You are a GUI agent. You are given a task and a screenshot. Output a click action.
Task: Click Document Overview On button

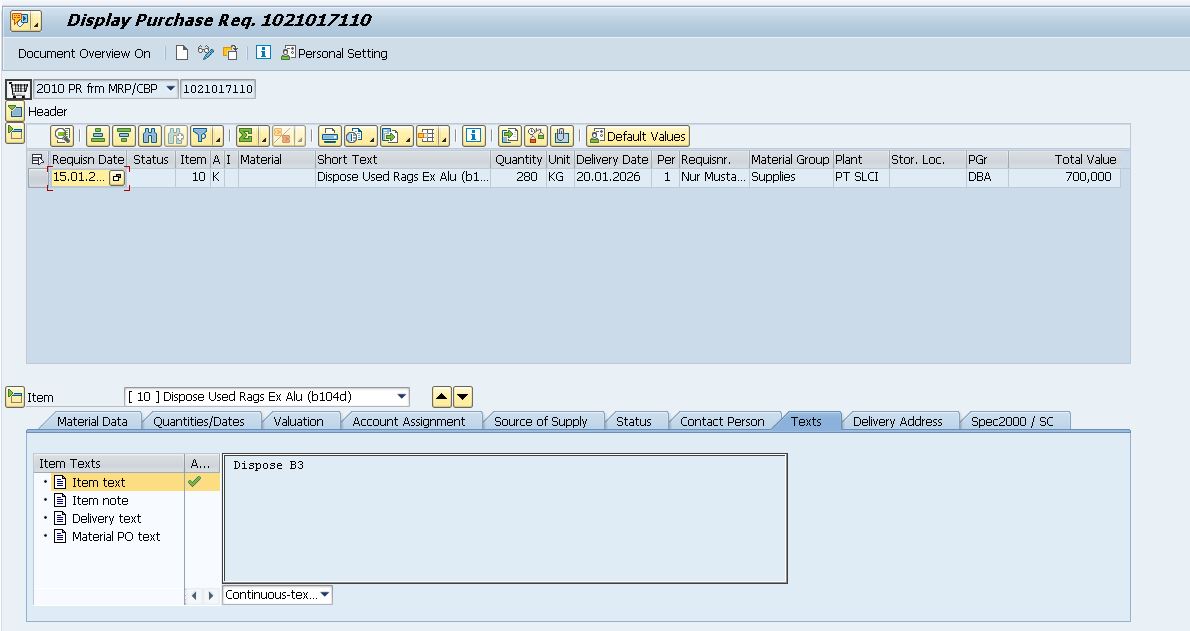pos(84,53)
